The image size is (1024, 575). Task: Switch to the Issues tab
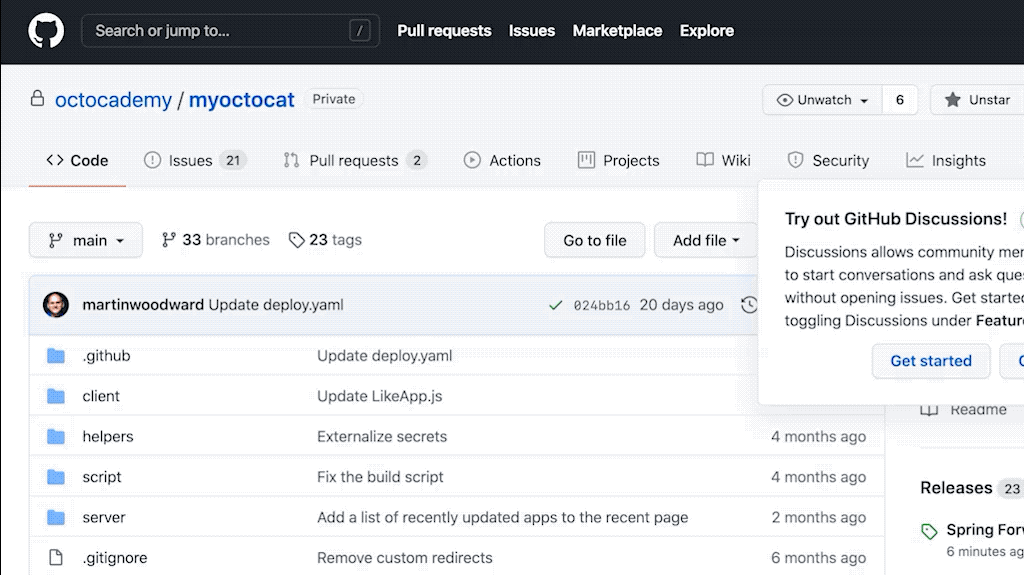click(195, 161)
